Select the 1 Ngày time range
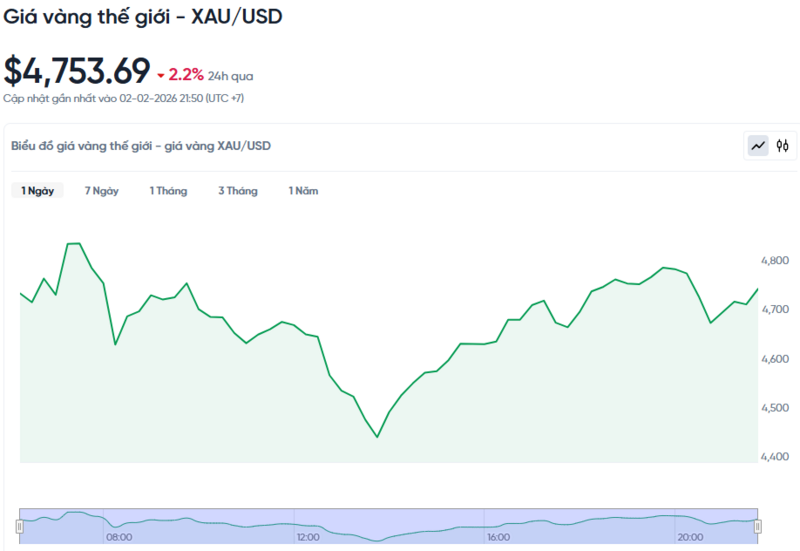 pyautogui.click(x=38, y=191)
